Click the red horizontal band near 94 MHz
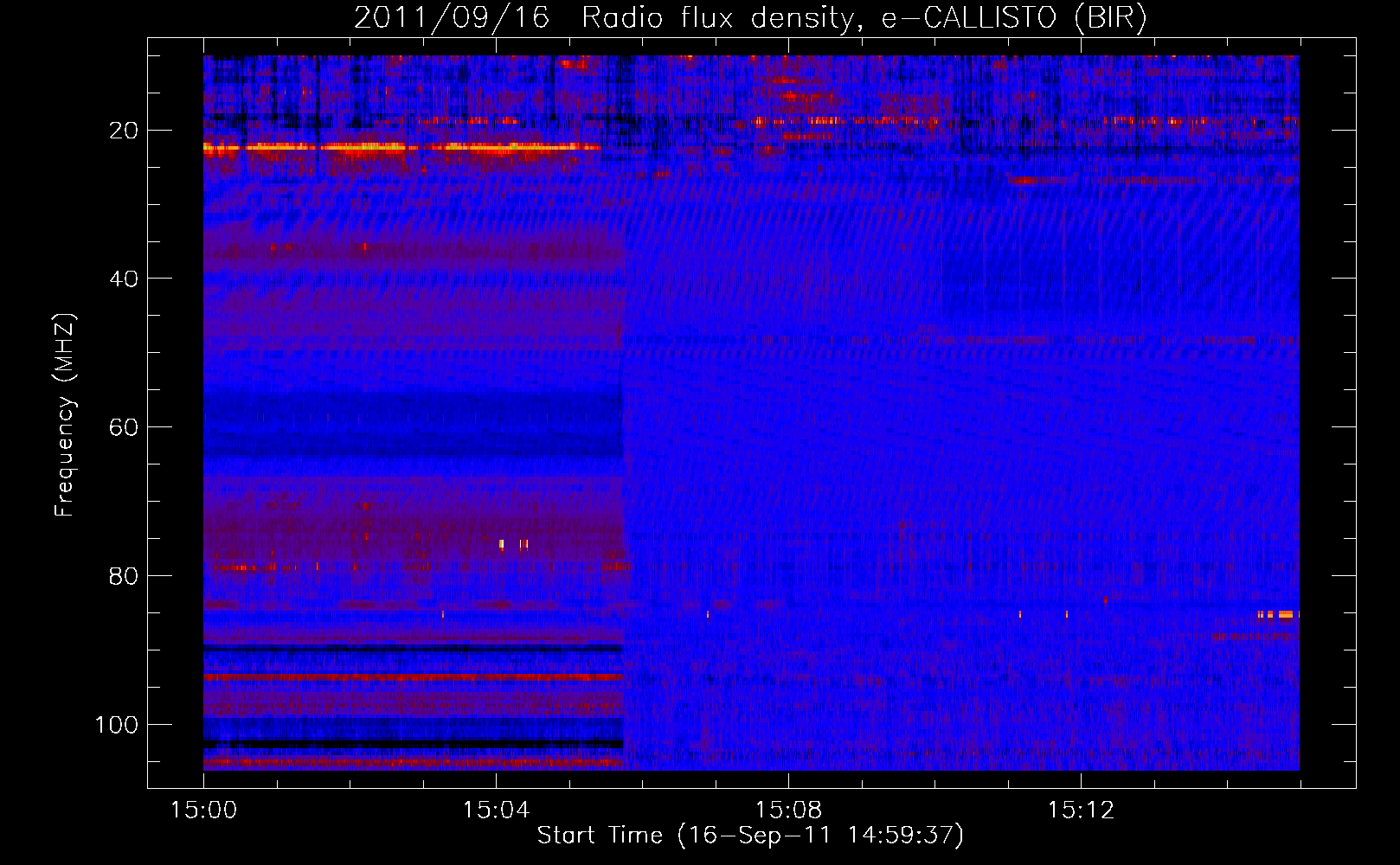 (413, 677)
